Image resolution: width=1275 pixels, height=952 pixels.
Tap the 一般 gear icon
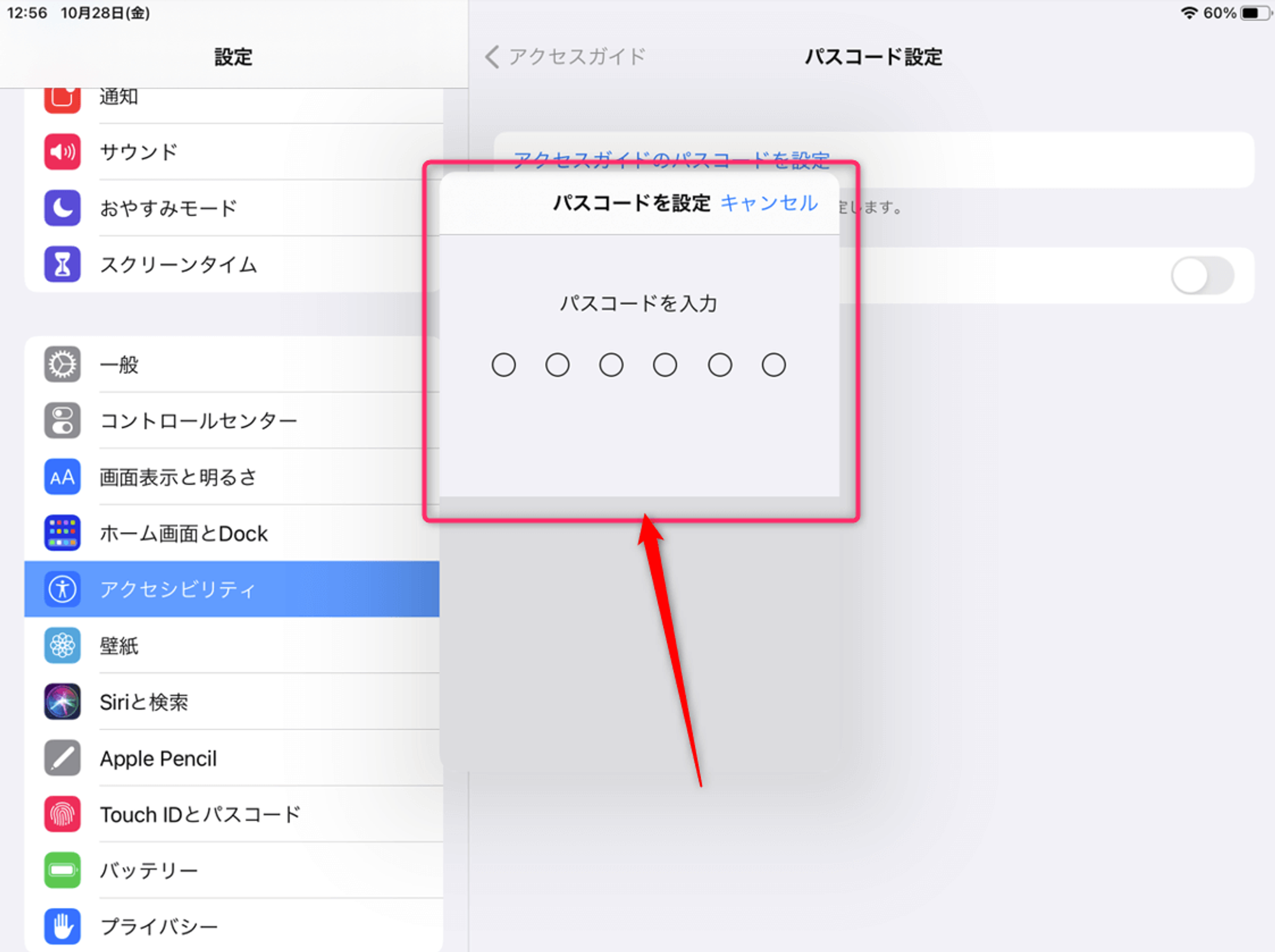[62, 364]
